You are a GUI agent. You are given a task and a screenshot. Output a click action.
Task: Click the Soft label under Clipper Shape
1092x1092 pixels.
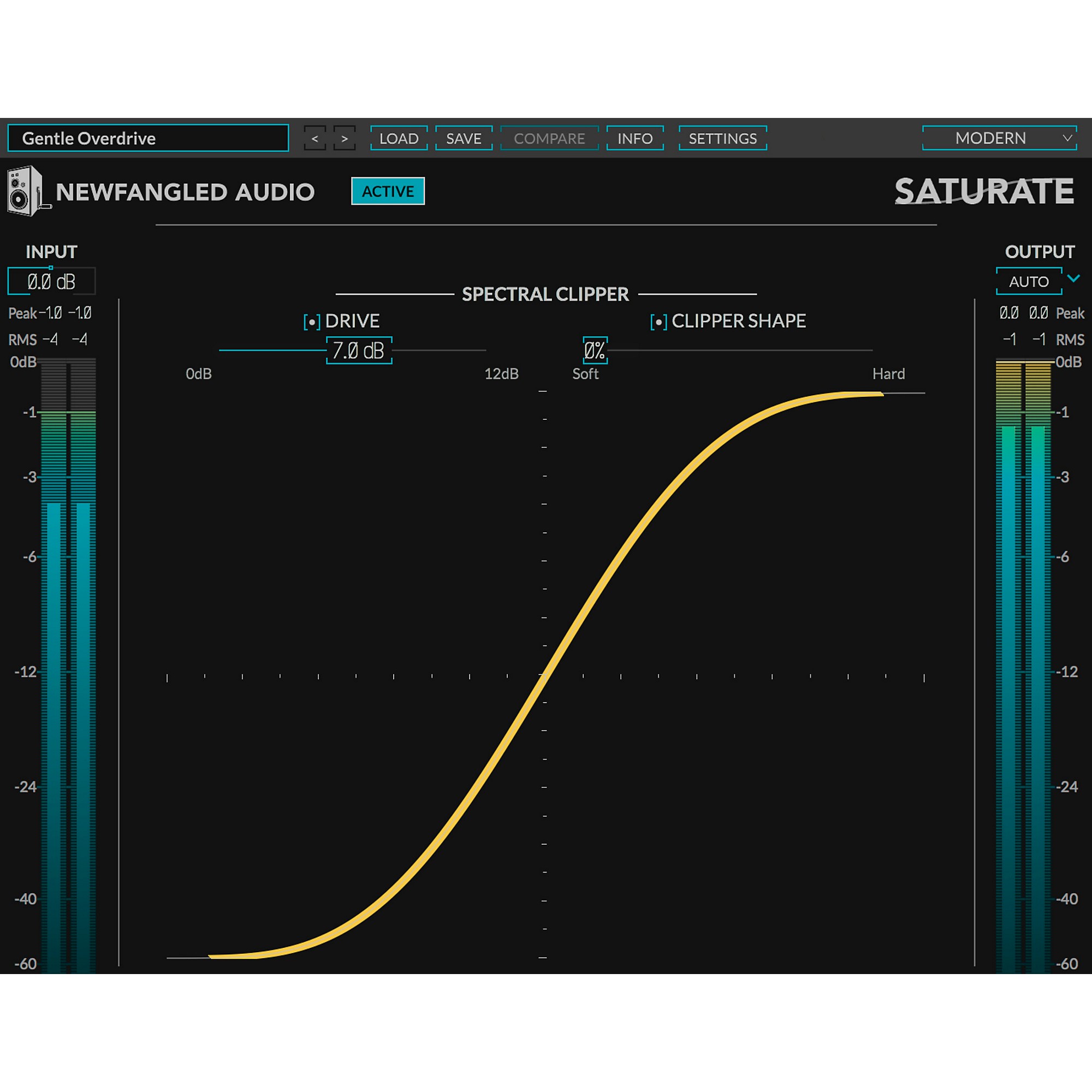[585, 373]
